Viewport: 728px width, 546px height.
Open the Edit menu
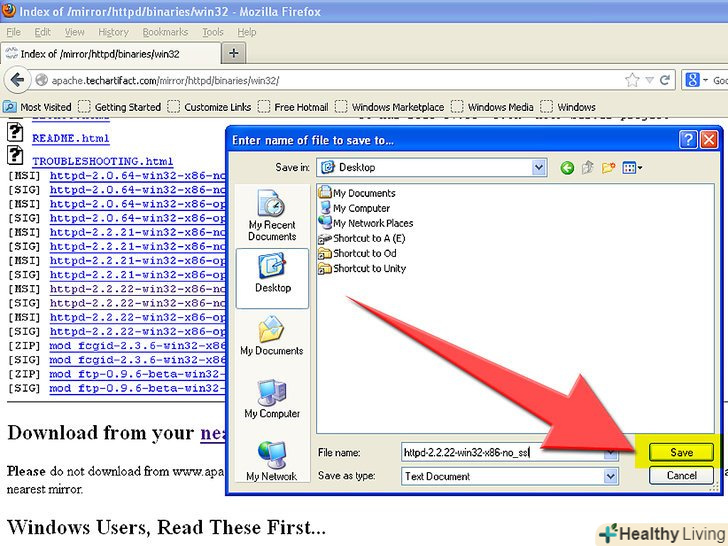click(x=42, y=32)
